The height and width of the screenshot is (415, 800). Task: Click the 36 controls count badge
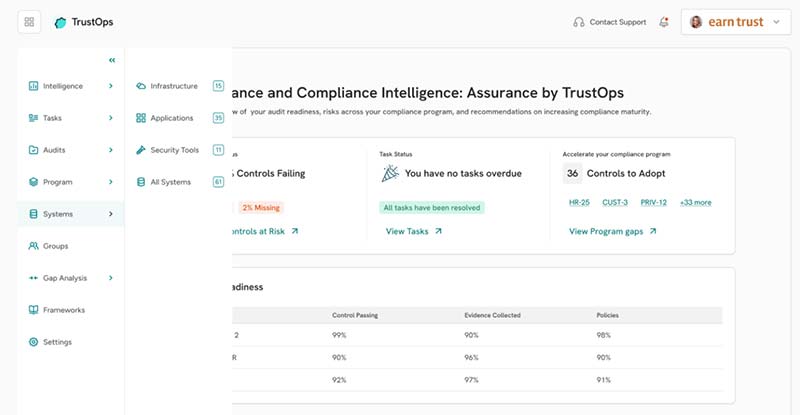(x=572, y=174)
